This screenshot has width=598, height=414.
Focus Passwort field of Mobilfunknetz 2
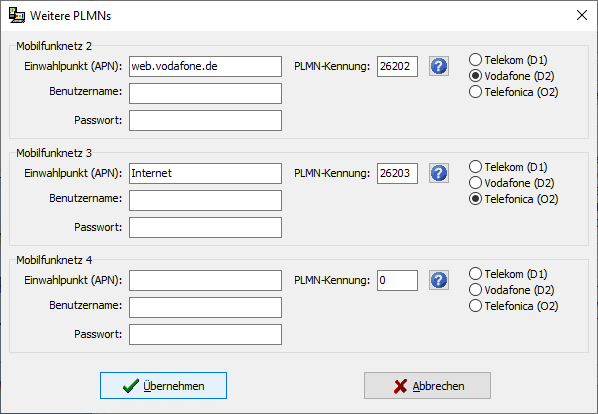point(205,120)
